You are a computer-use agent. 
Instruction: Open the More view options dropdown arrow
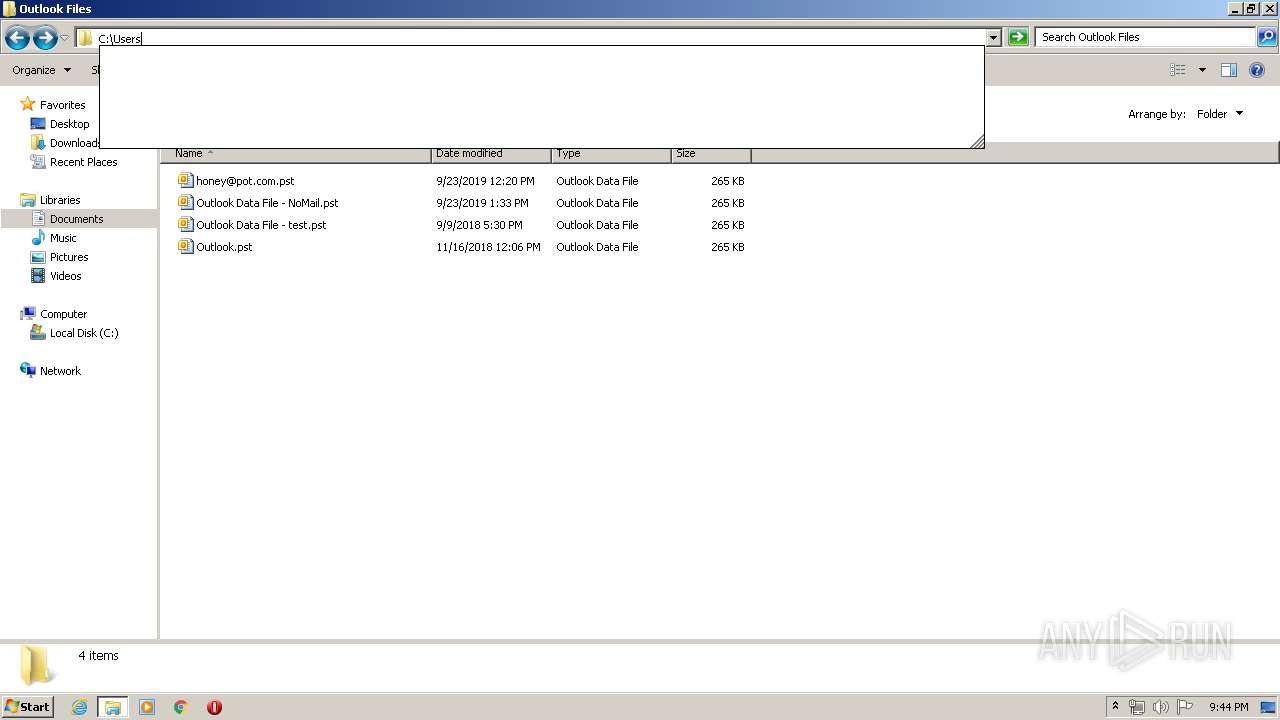tap(1202, 70)
